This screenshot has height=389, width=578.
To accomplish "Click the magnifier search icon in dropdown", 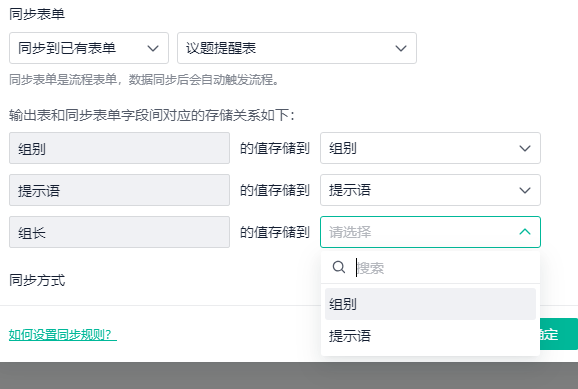I will click(x=339, y=267).
